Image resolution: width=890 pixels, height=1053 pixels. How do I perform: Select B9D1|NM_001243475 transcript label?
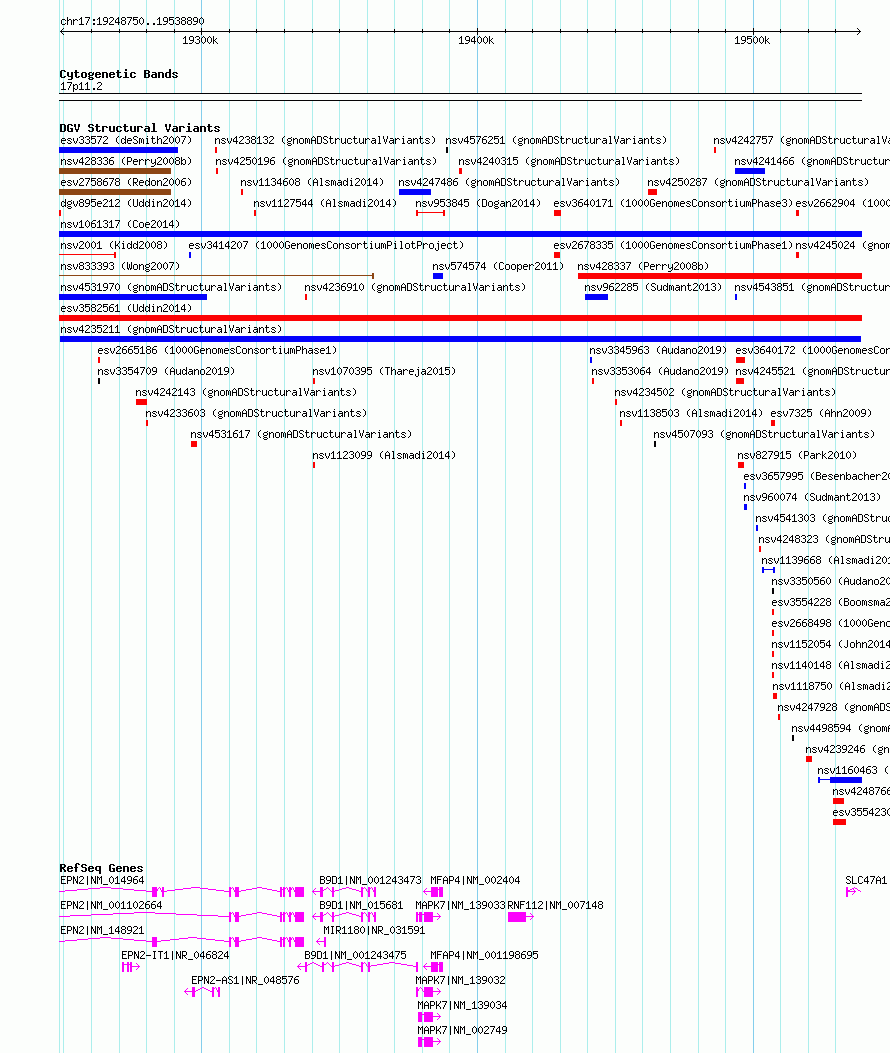tap(355, 955)
